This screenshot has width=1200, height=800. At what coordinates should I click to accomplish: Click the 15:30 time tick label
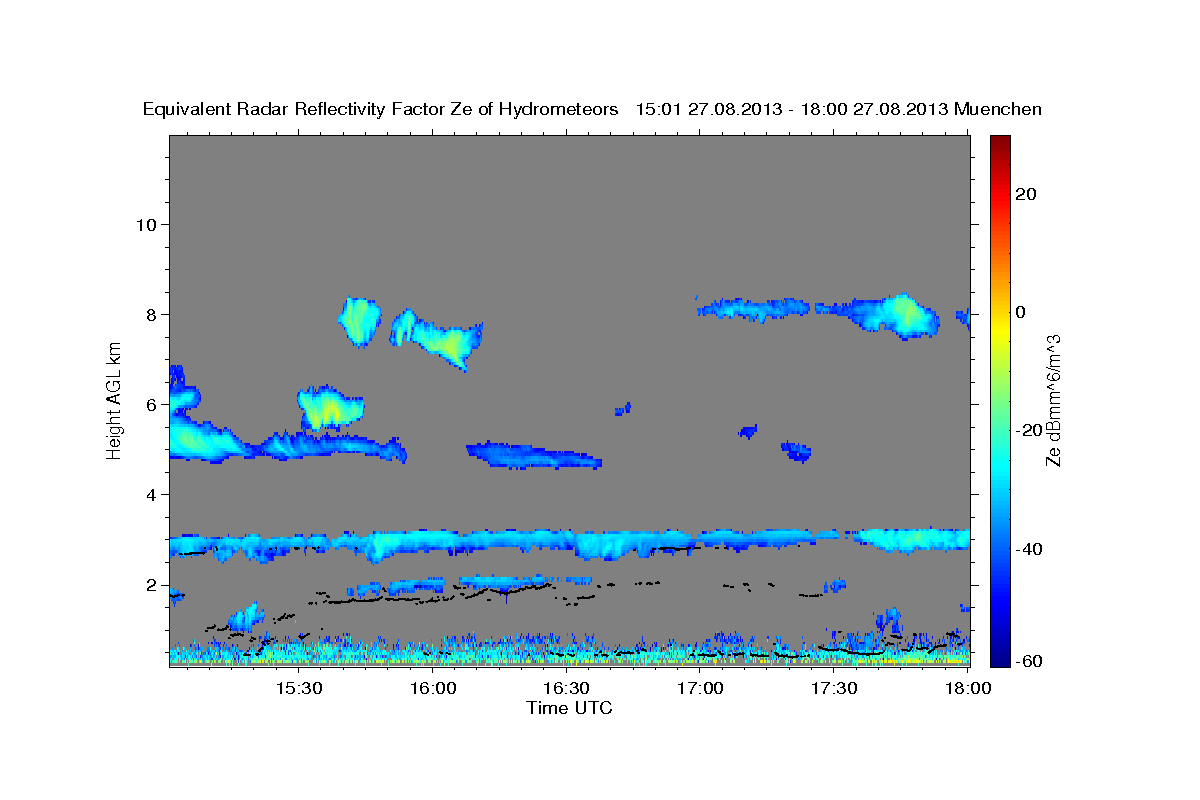click(x=298, y=689)
